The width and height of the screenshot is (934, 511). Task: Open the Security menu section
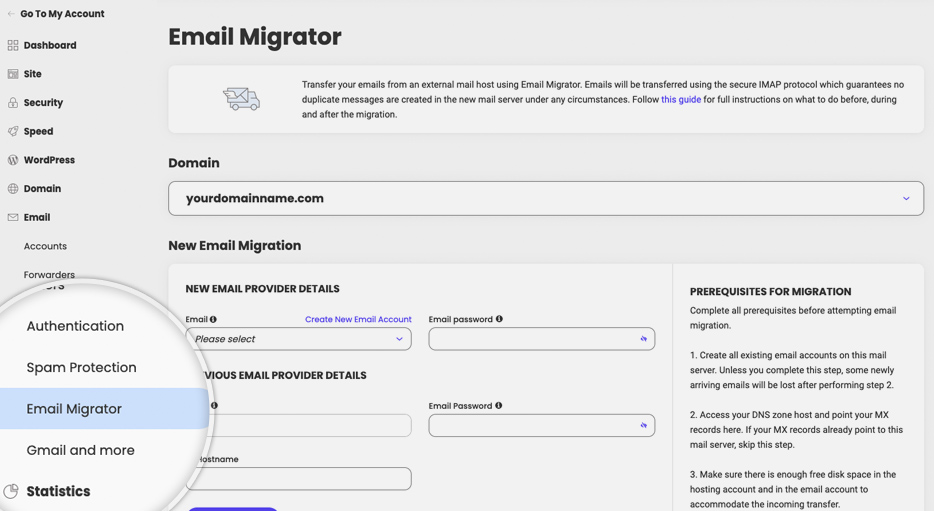pos(43,102)
